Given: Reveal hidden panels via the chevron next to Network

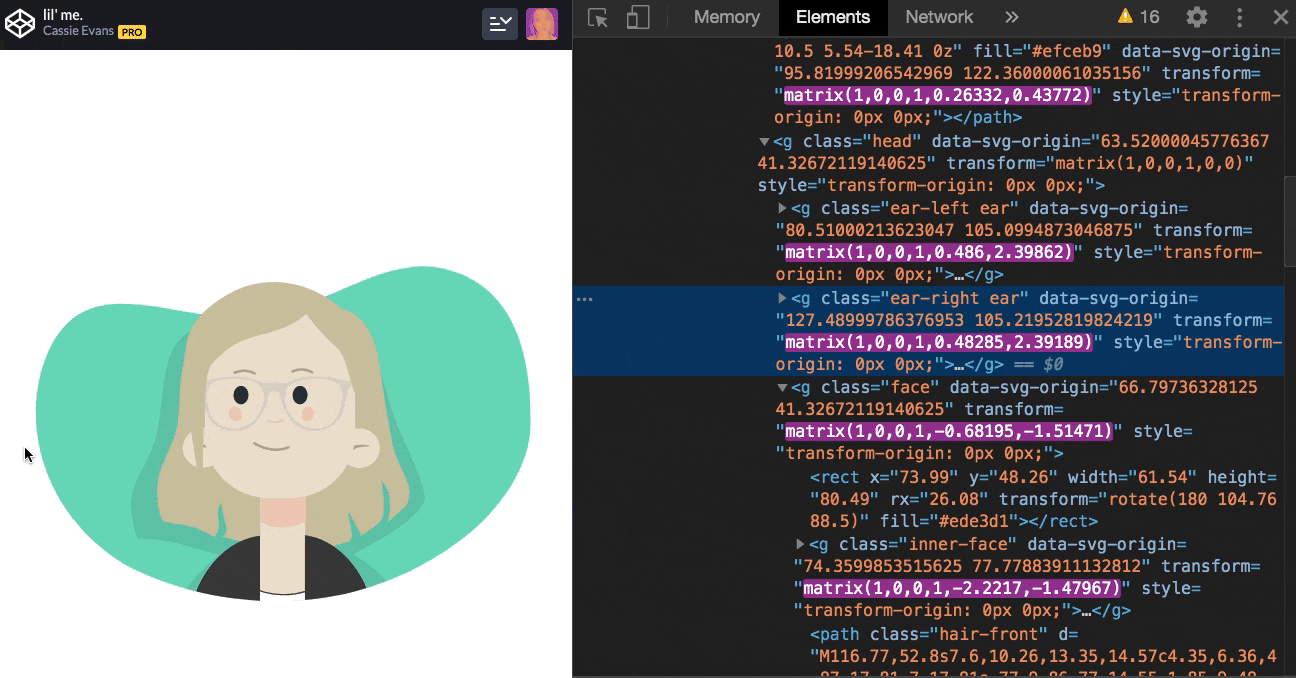Looking at the screenshot, I should (x=1012, y=17).
